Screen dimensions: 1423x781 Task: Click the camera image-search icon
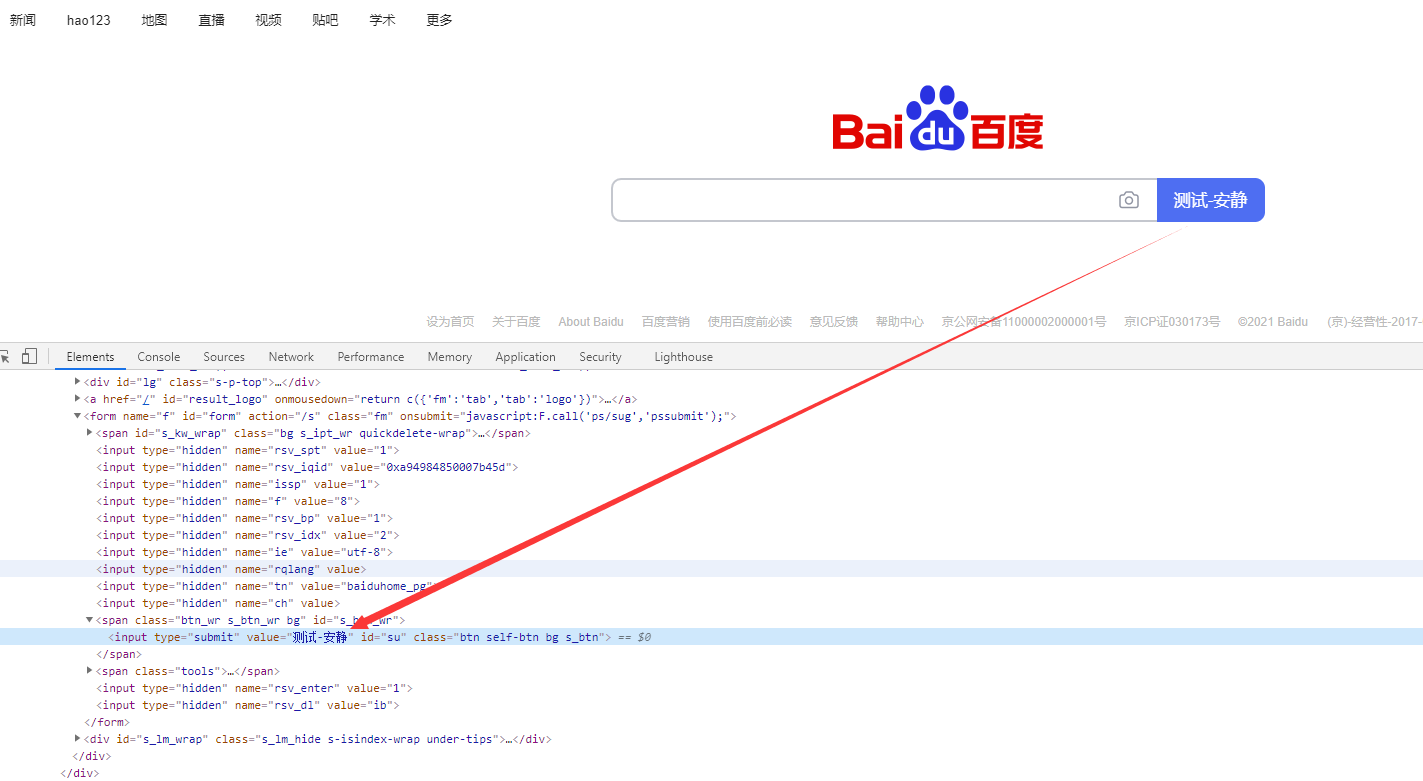coord(1128,200)
